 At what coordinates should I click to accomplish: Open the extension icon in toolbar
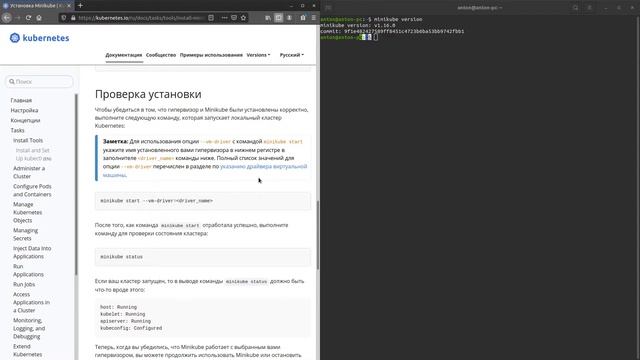point(303,18)
